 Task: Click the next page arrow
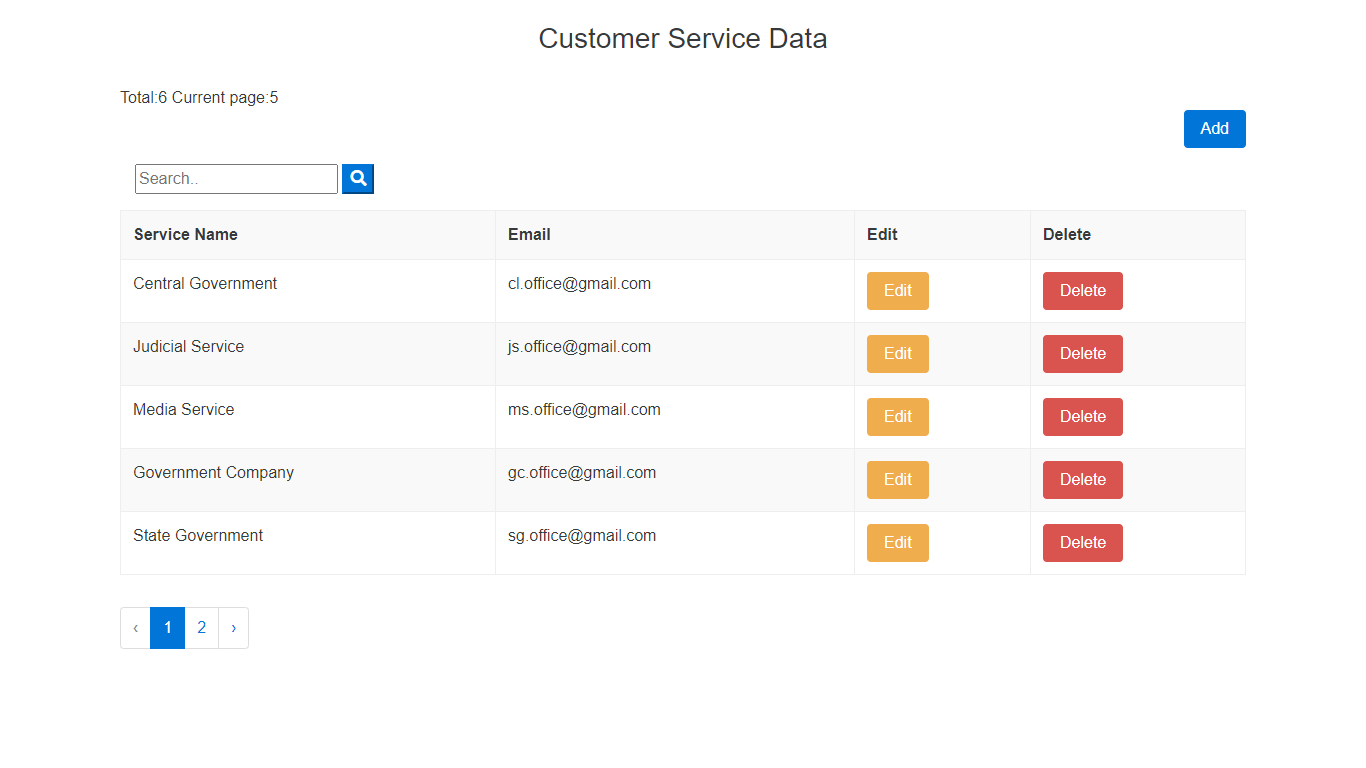(x=233, y=628)
